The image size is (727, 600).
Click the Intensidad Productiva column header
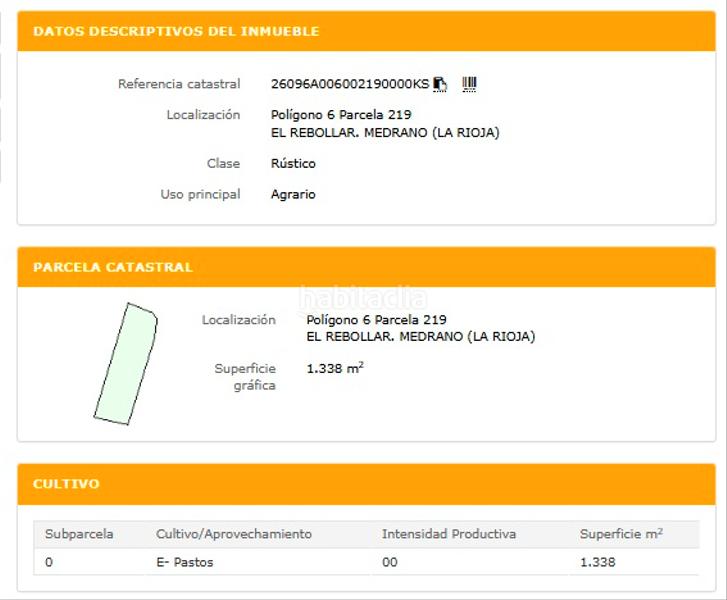(448, 534)
